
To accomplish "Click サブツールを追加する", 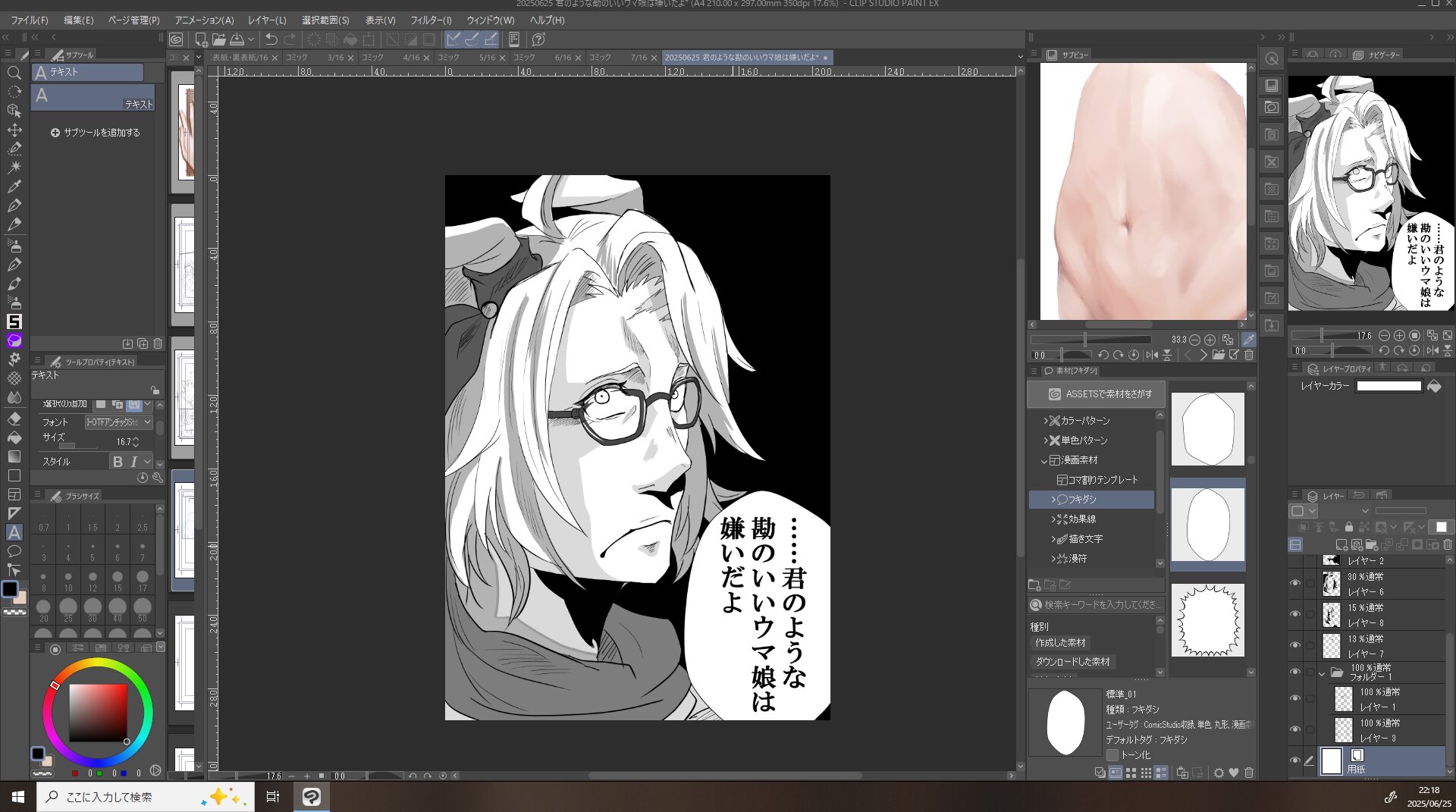I will coord(96,133).
